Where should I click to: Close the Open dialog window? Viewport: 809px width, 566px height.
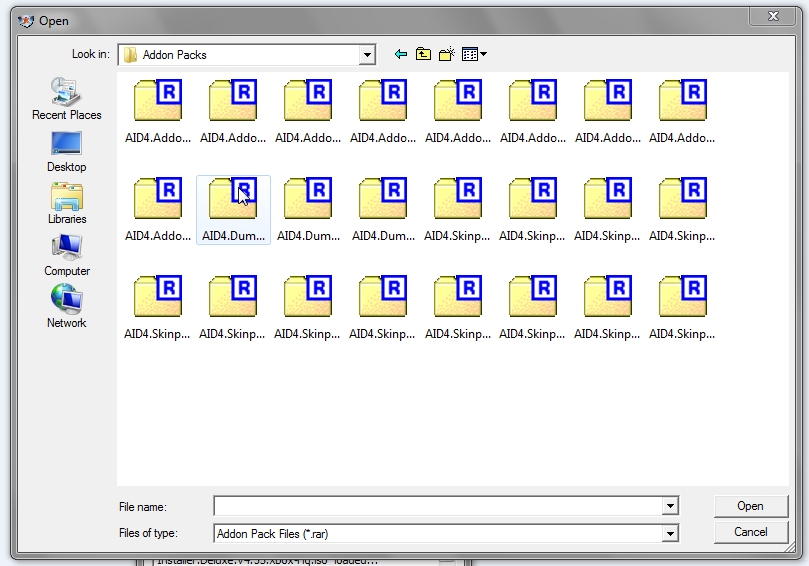pyautogui.click(x=774, y=16)
